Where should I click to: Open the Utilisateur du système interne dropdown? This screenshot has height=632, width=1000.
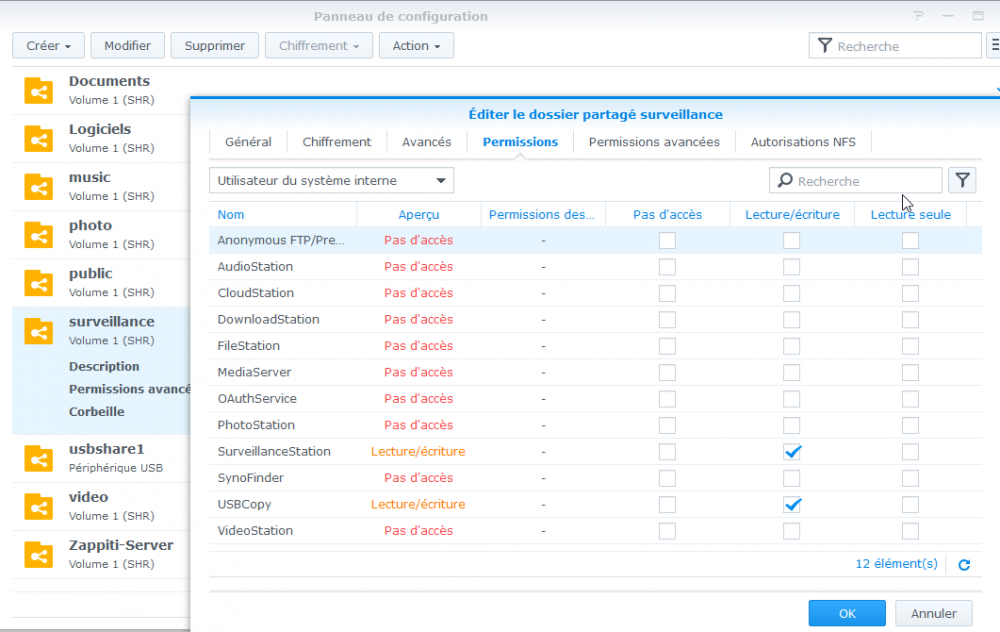click(331, 181)
